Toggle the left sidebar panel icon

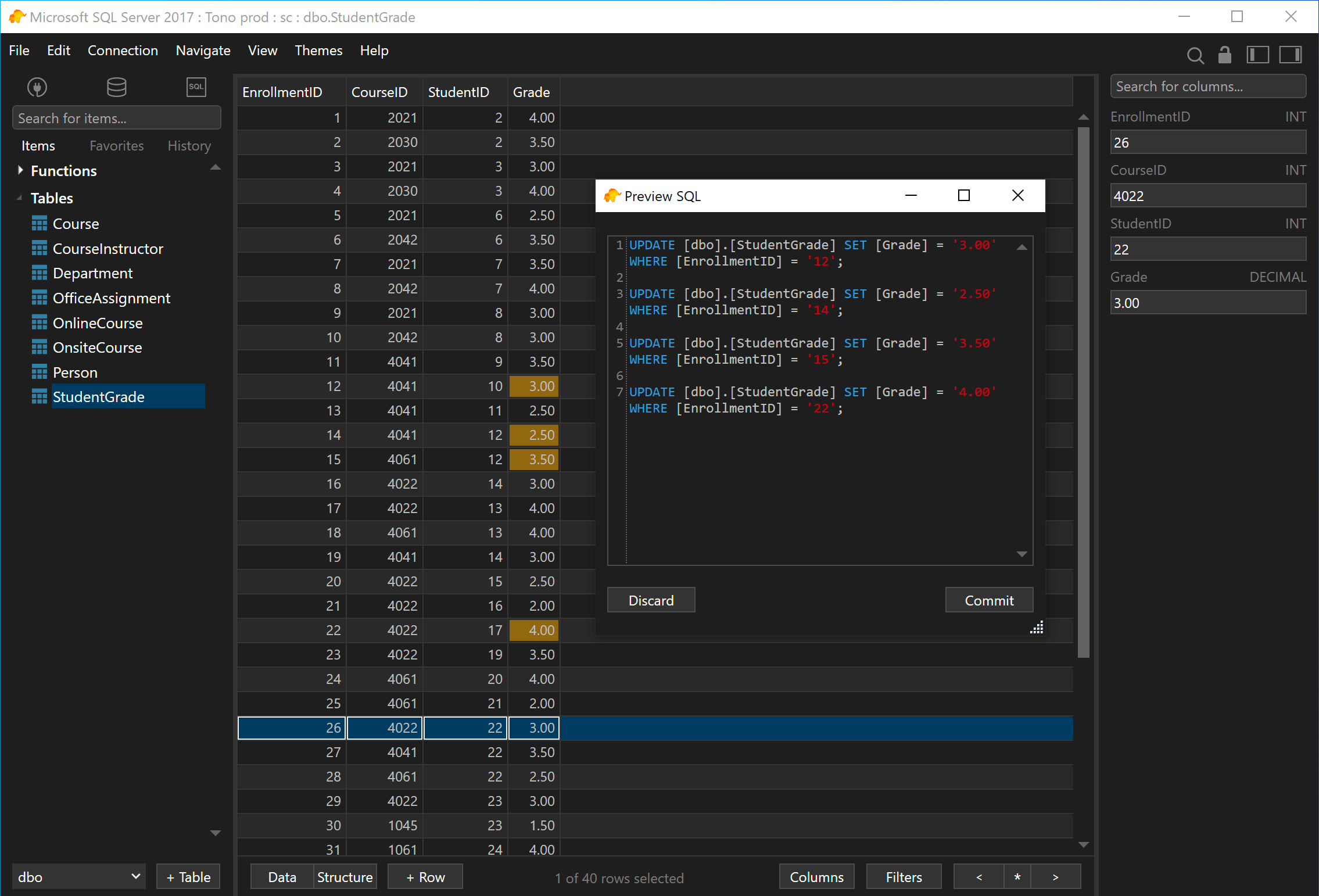(1257, 55)
